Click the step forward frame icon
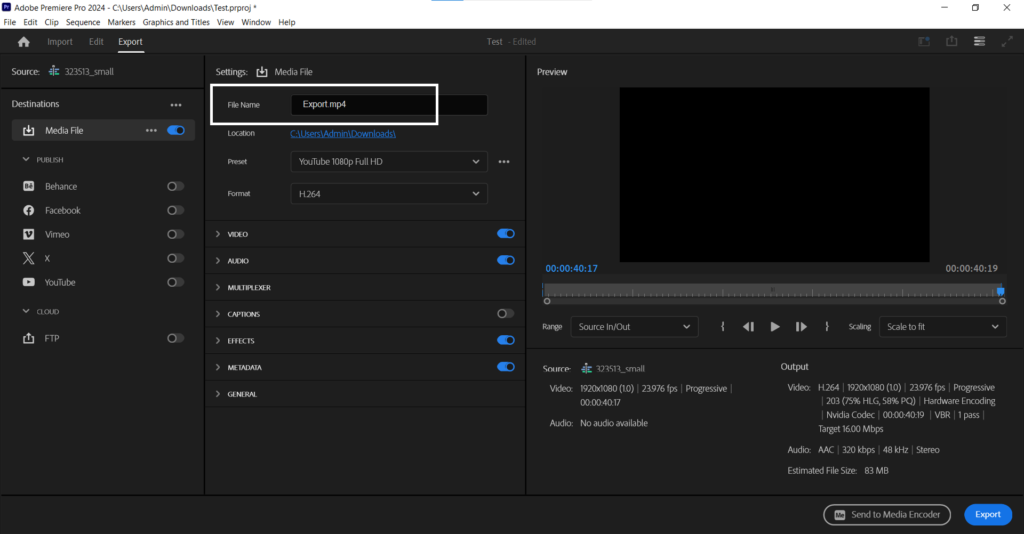 coord(801,327)
